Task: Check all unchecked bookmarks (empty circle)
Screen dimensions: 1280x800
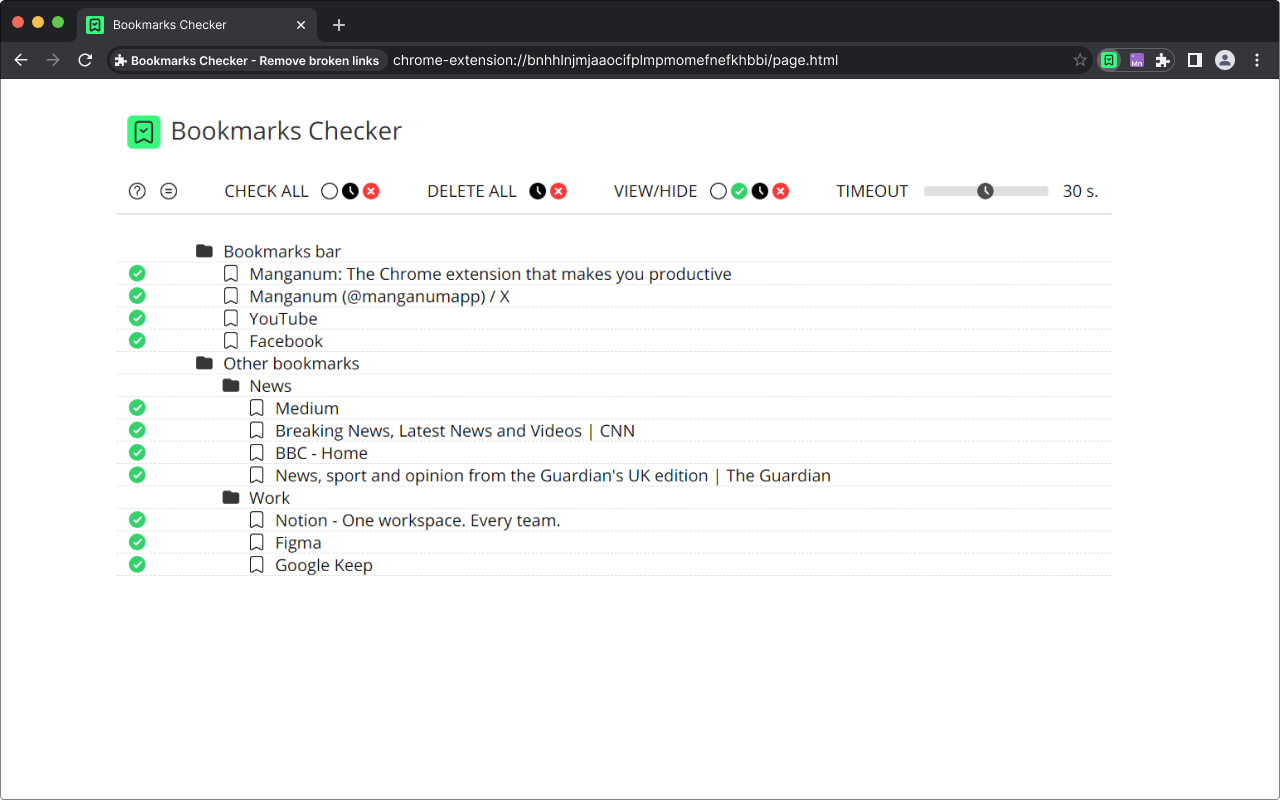Action: tap(329, 191)
